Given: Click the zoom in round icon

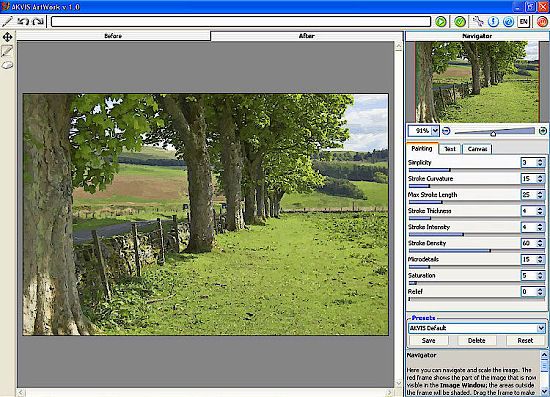Looking at the screenshot, I should coord(543,131).
